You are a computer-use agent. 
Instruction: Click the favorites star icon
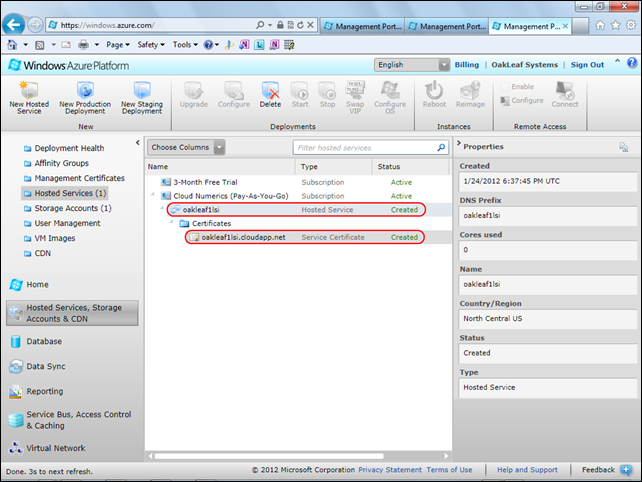(615, 25)
